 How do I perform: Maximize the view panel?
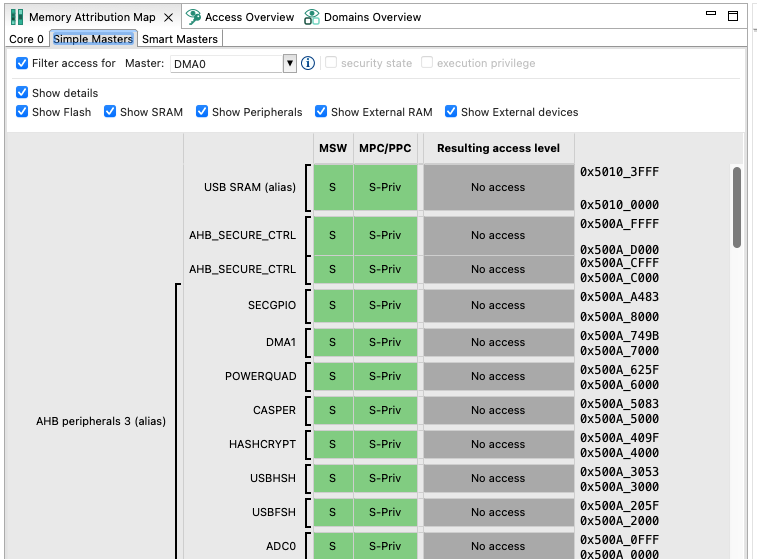tap(733, 16)
